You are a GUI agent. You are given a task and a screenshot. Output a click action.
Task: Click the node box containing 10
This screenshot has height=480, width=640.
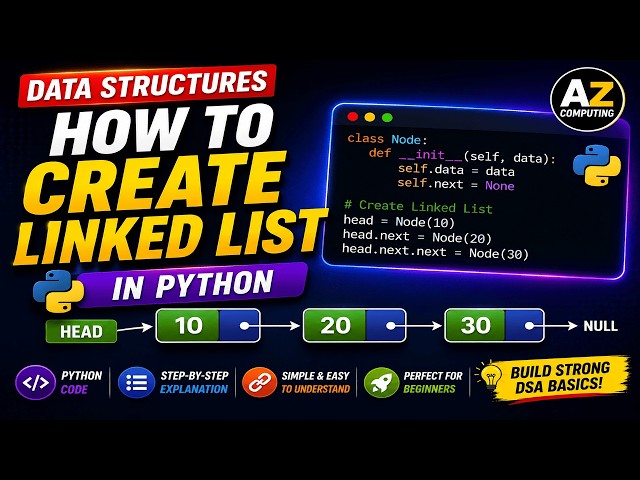tap(208, 325)
